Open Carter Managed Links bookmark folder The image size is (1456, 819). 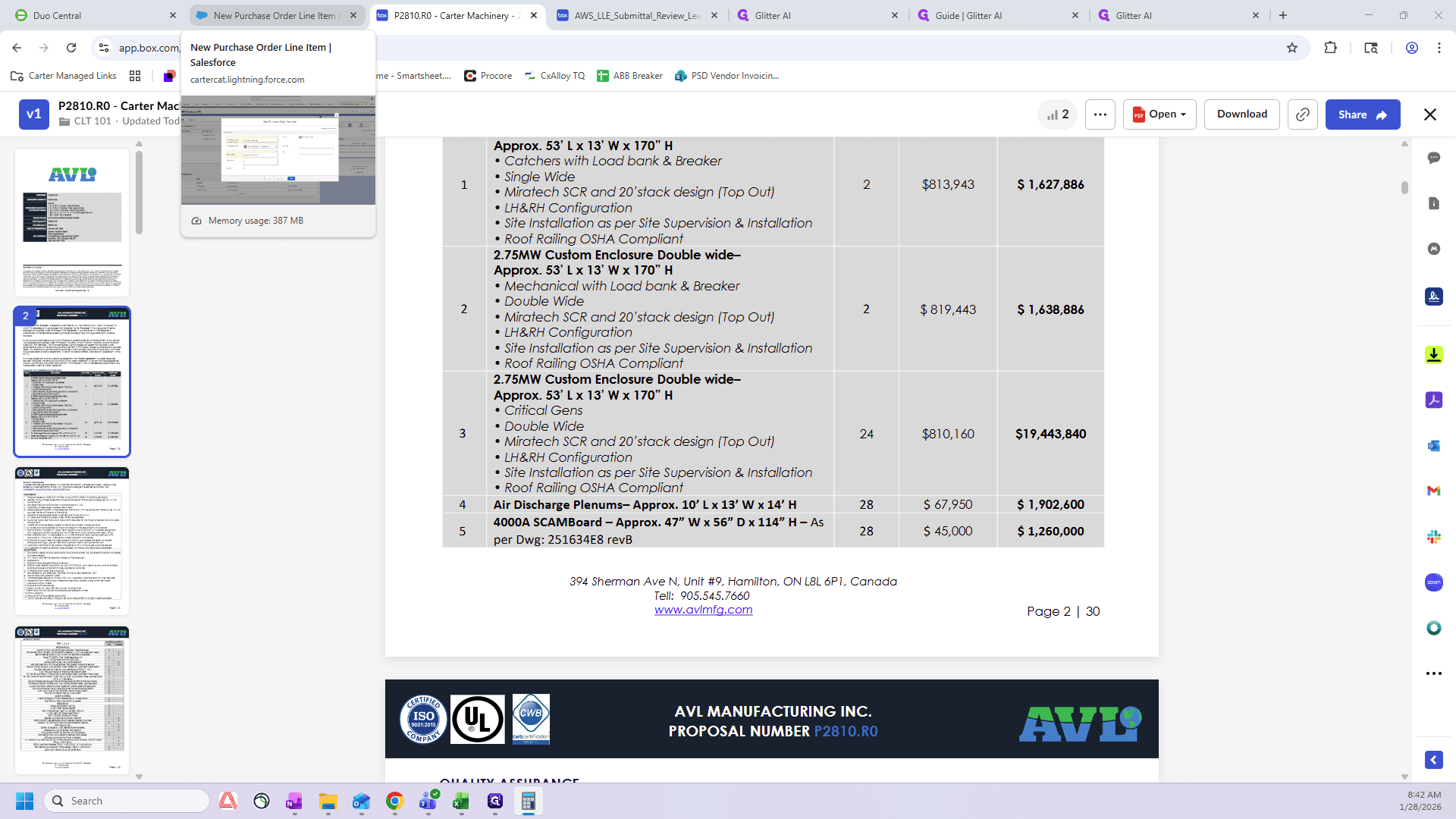(64, 76)
